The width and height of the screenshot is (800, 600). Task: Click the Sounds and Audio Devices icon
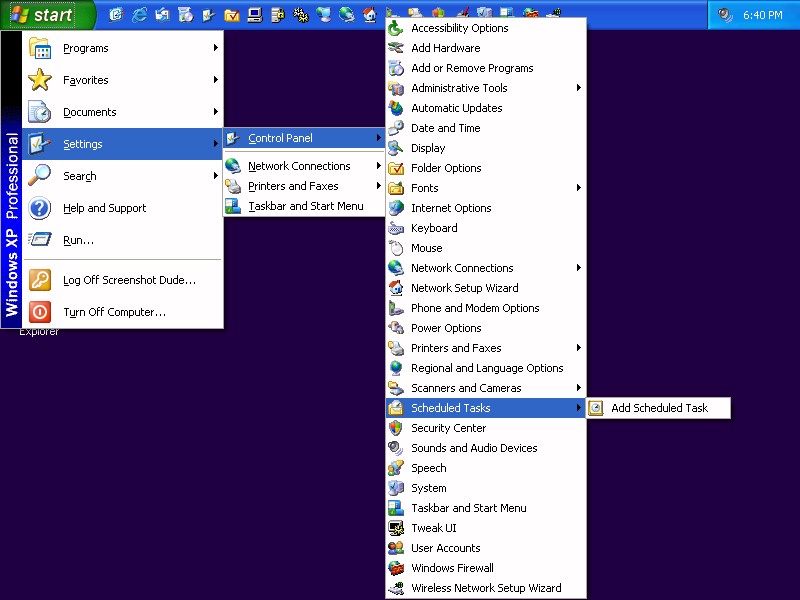(x=396, y=448)
